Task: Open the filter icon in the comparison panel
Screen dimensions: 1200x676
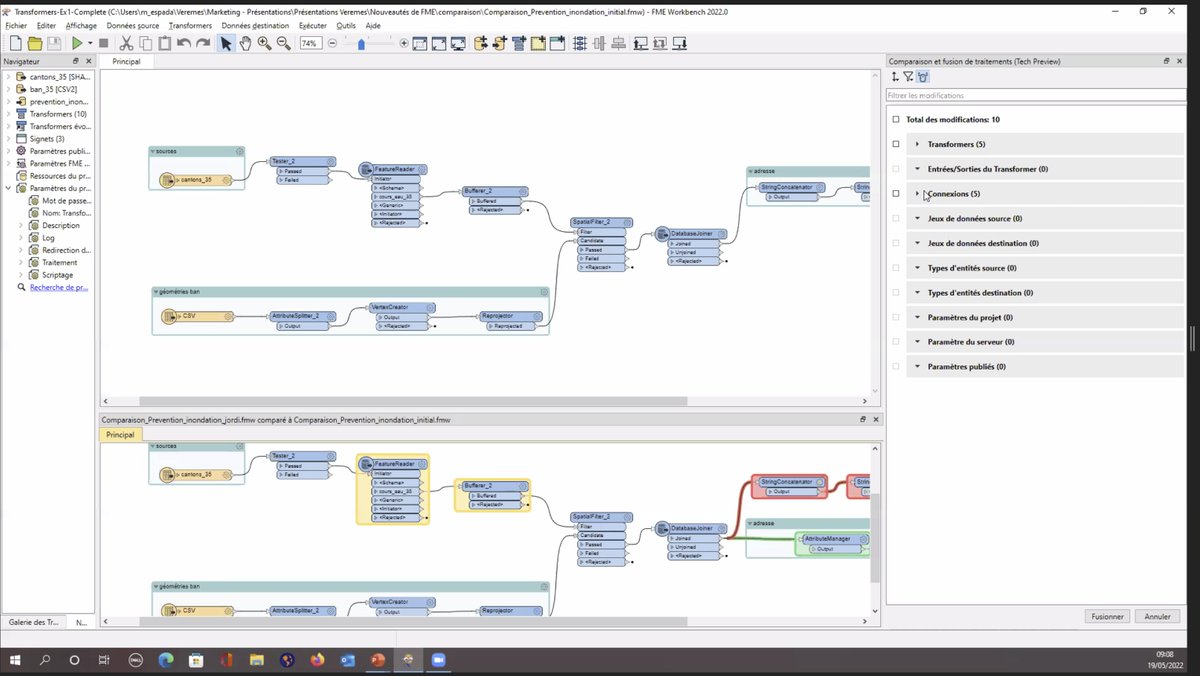Action: coord(908,77)
